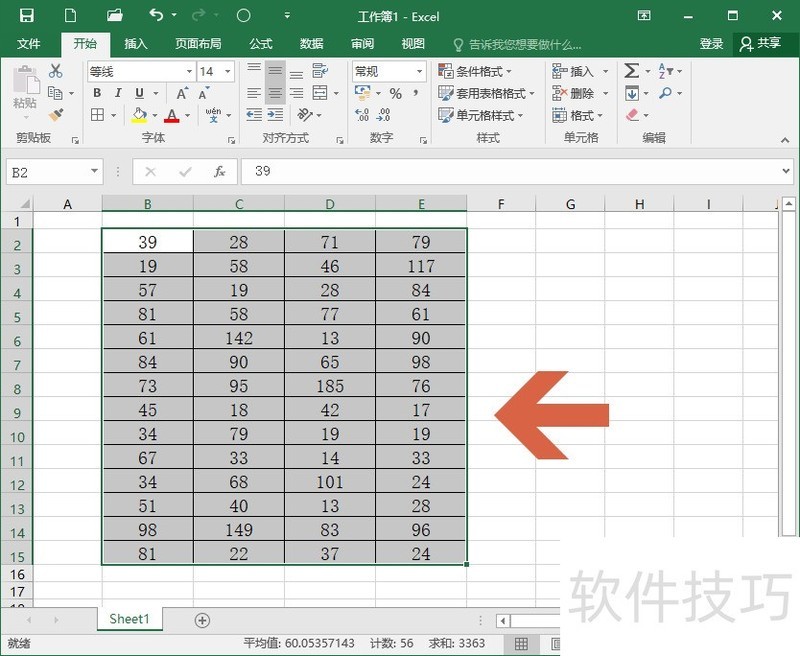Click the Sheet1 worksheet tab
Image resolution: width=800 pixels, height=656 pixels.
click(x=129, y=619)
